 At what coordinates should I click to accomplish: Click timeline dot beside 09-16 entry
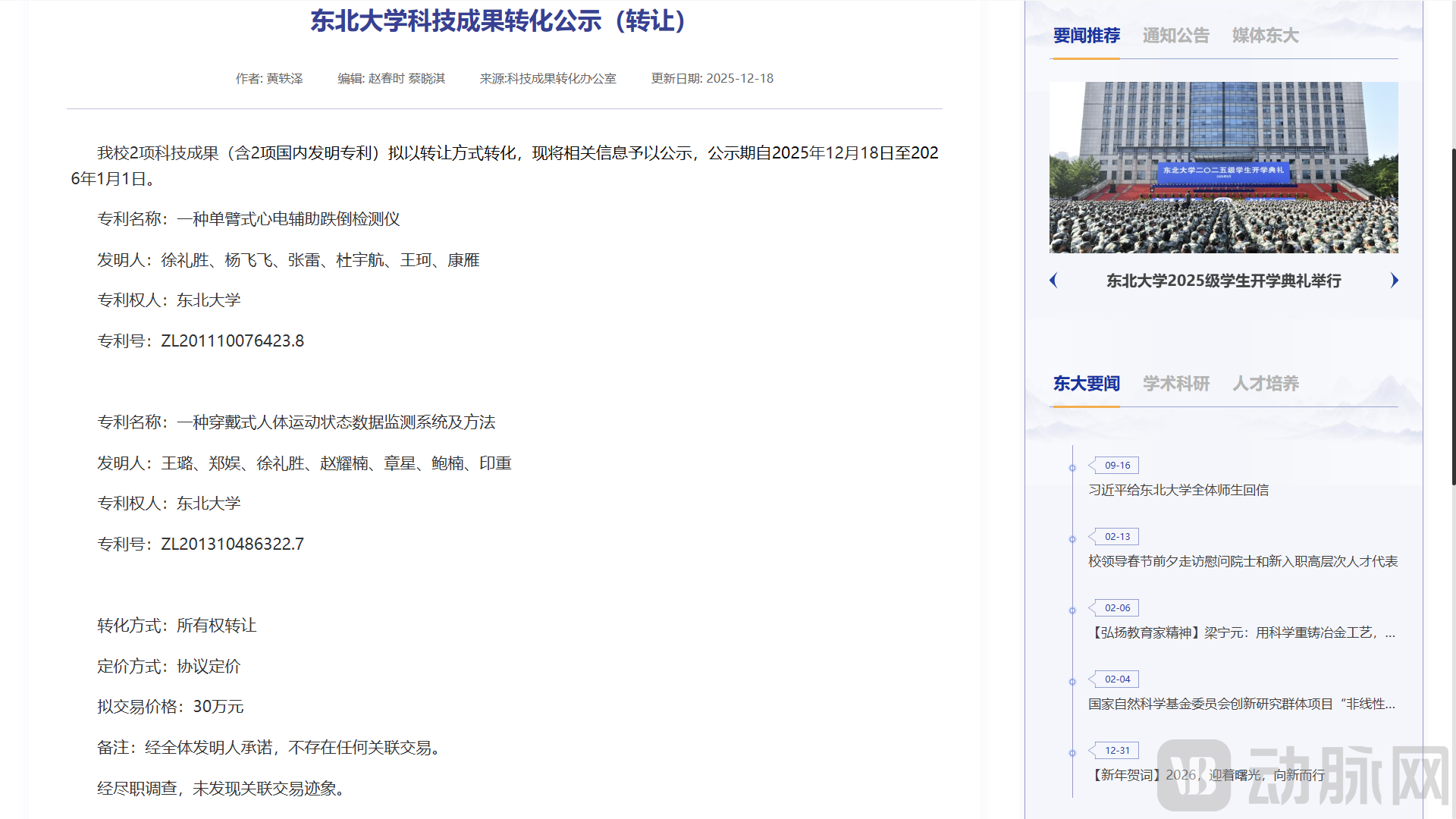(x=1072, y=468)
